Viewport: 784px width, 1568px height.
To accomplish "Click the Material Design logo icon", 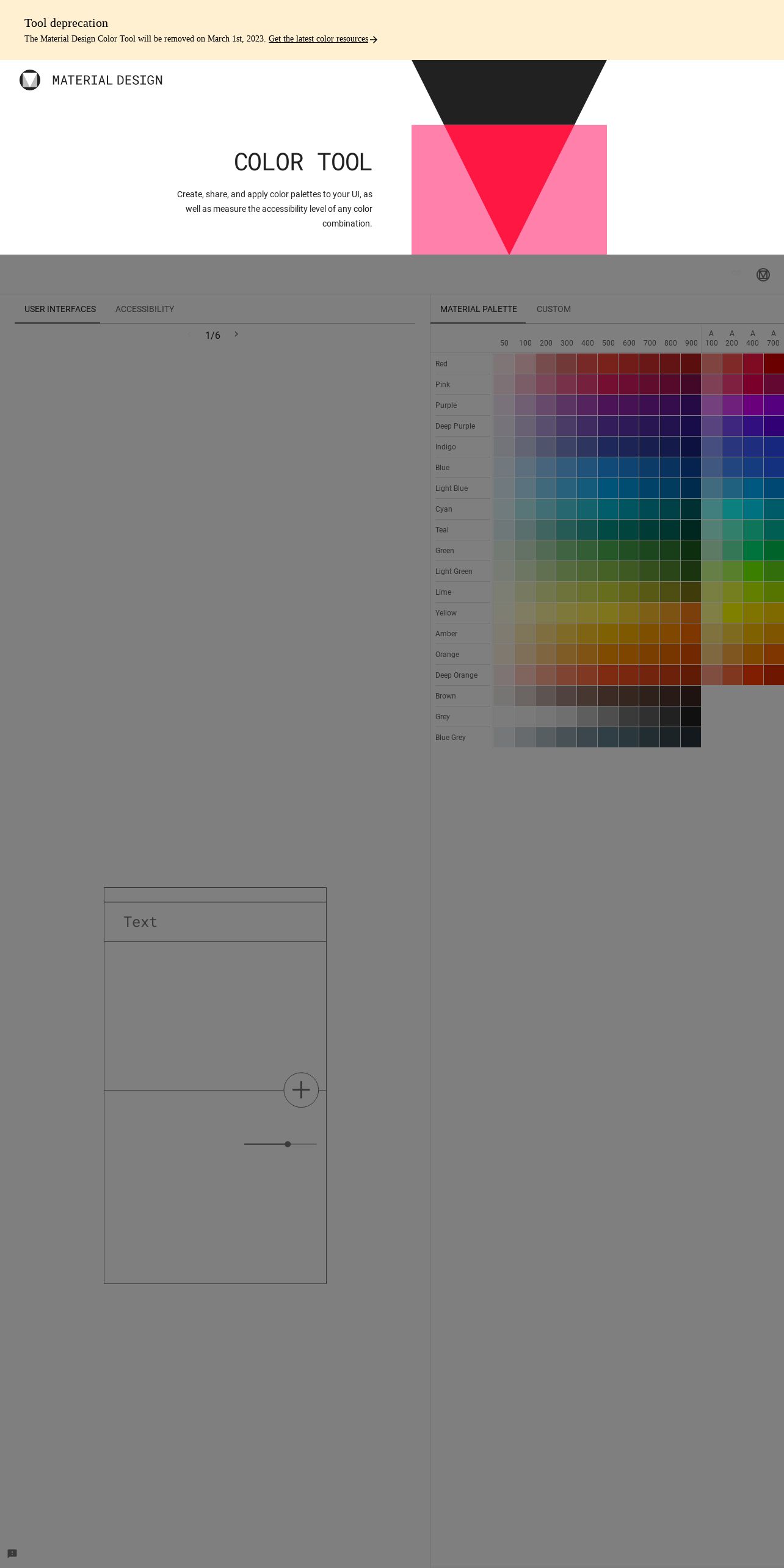I will coord(30,80).
